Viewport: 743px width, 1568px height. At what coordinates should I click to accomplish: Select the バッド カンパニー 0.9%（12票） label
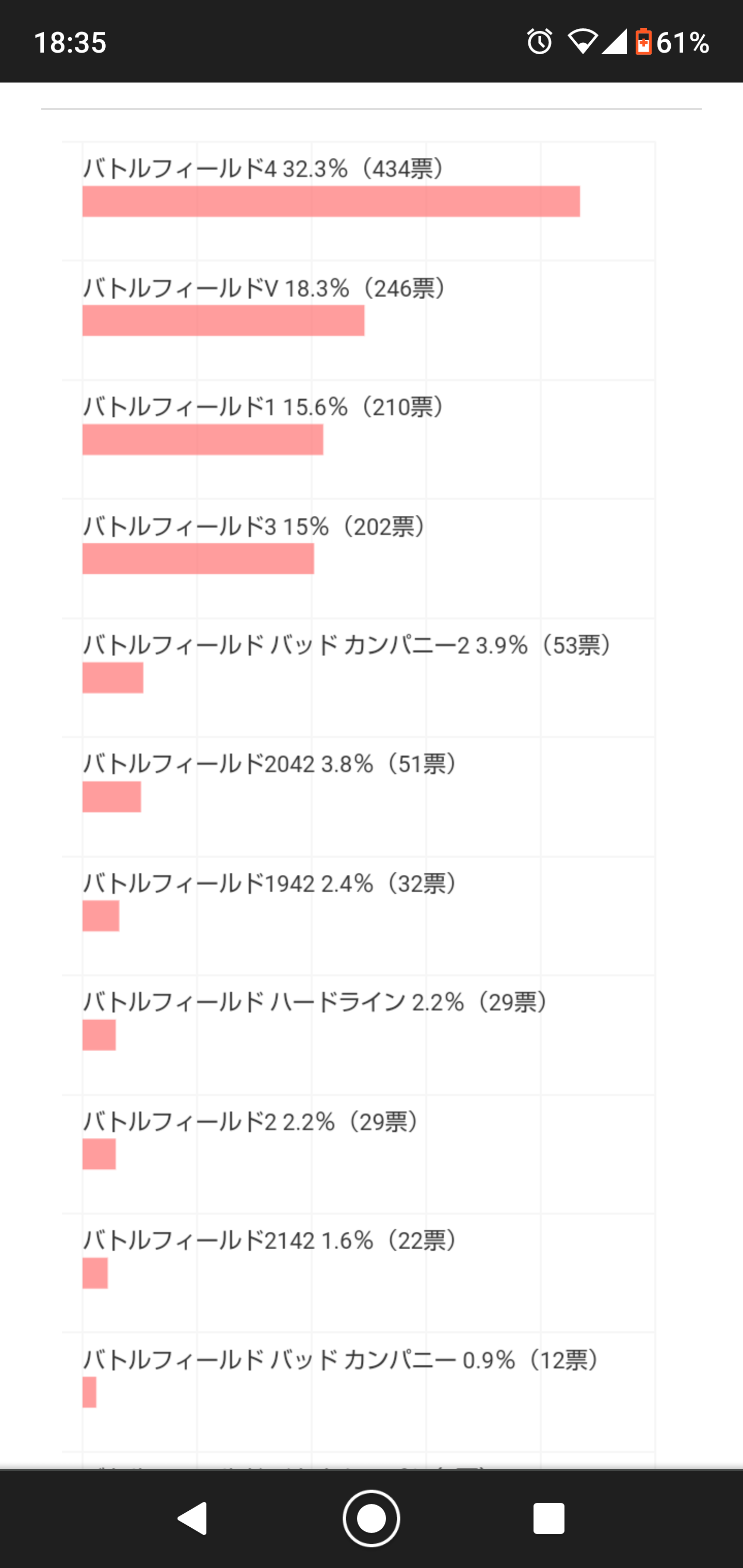[x=343, y=1360]
